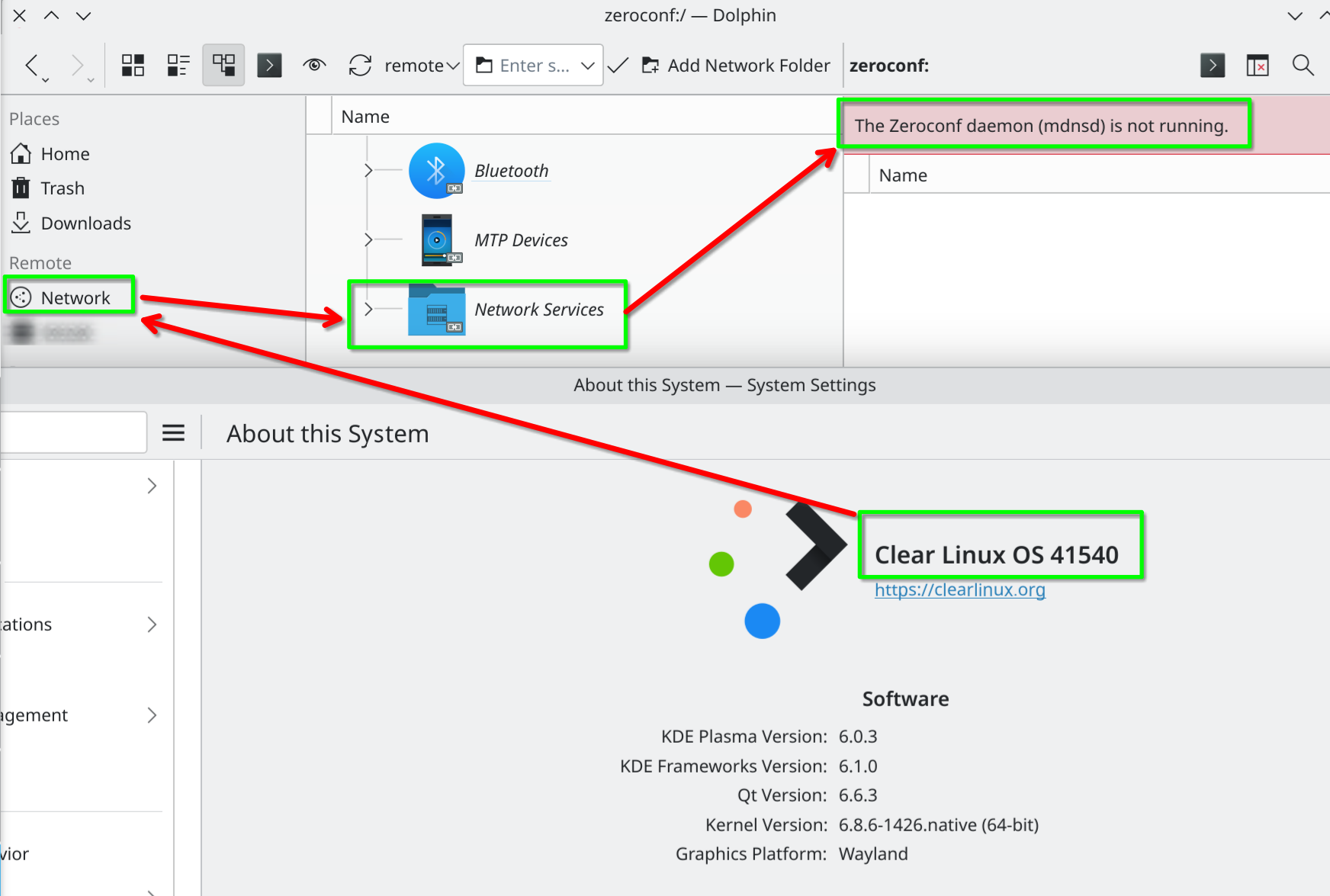This screenshot has width=1330, height=896.
Task: Confirm location with checkmark icon
Action: pos(618,66)
